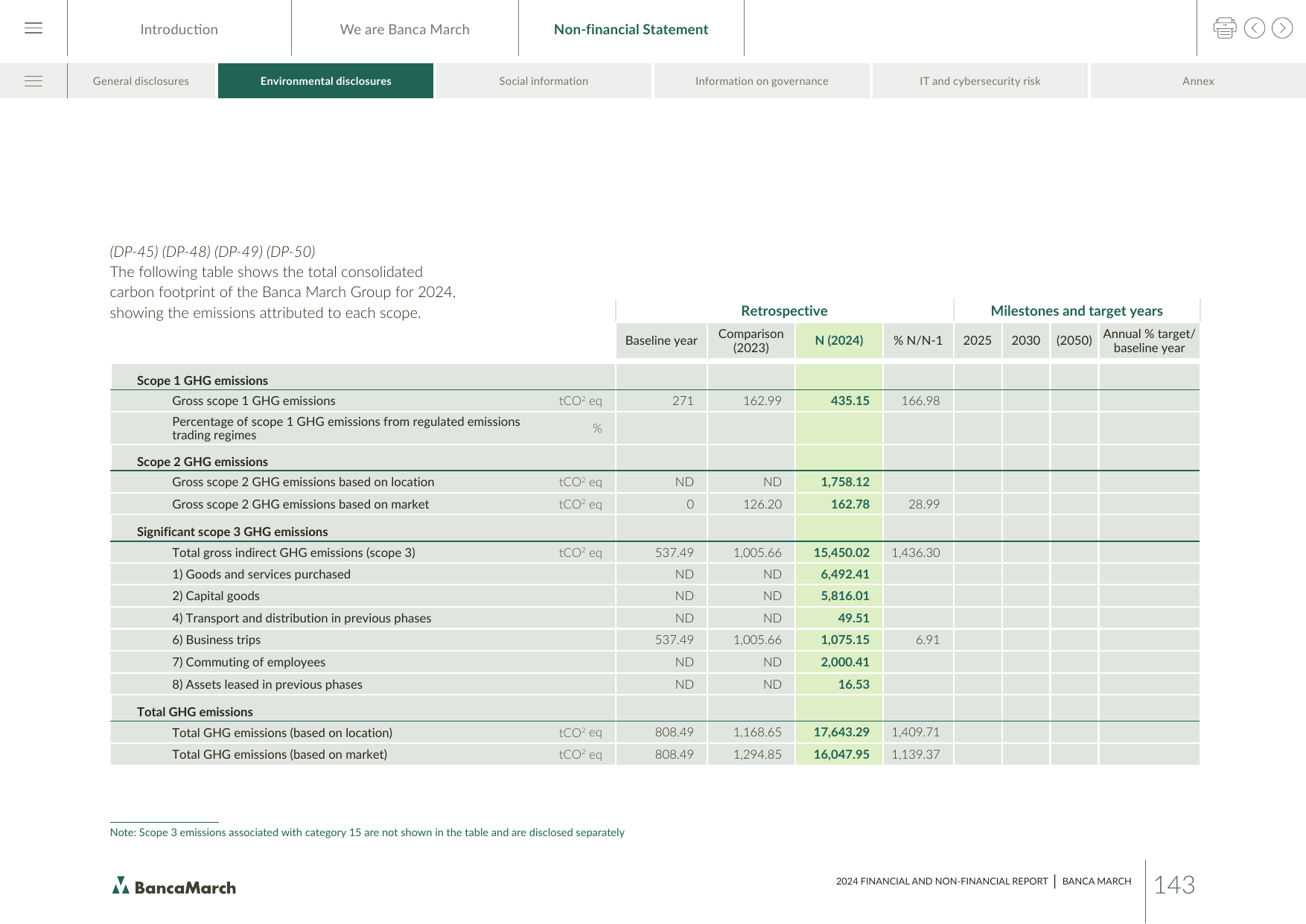The image size is (1306, 924).
Task: Click the 6,492.41 goods and services value
Action: (x=845, y=574)
